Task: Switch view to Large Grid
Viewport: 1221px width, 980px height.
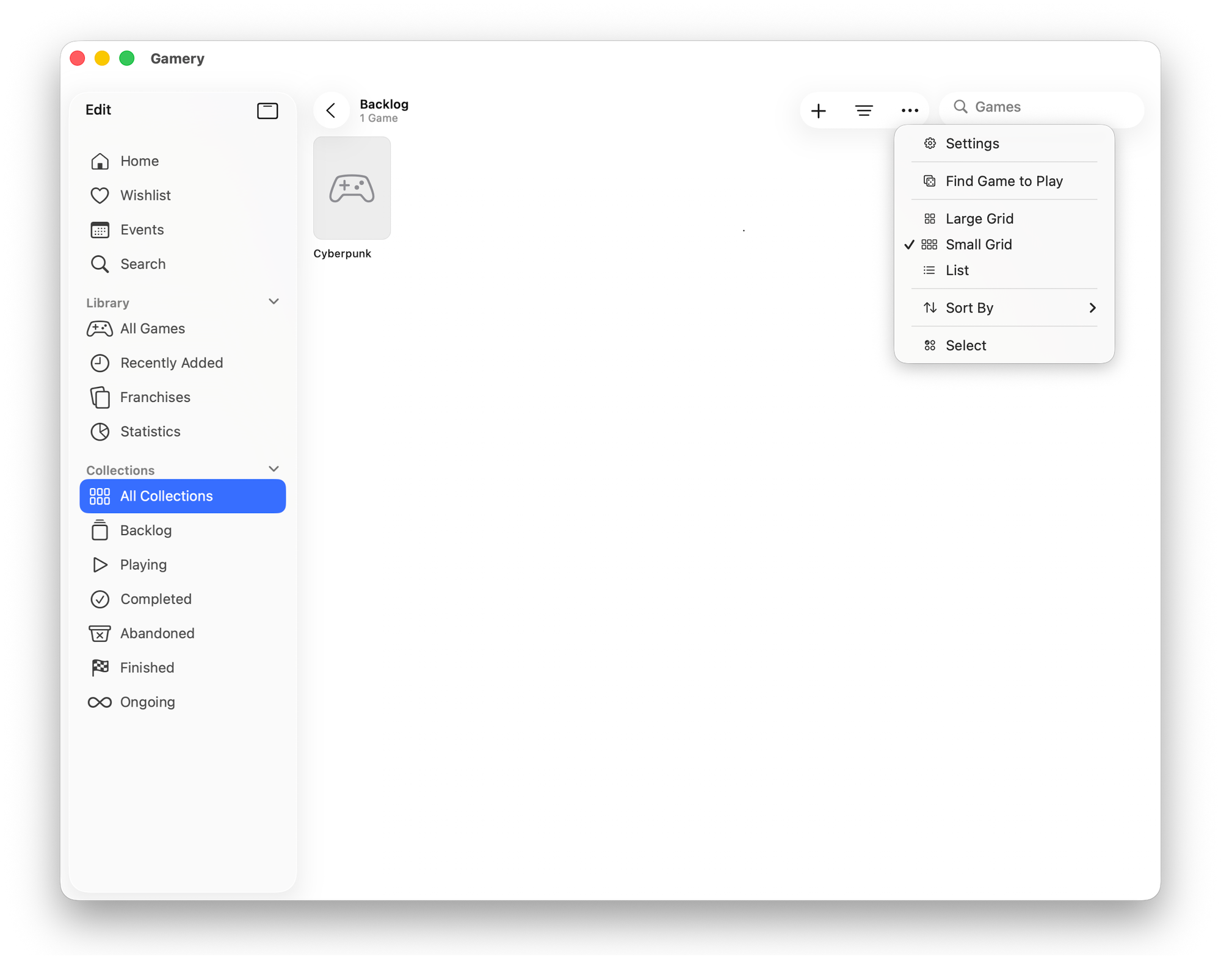Action: 979,218
